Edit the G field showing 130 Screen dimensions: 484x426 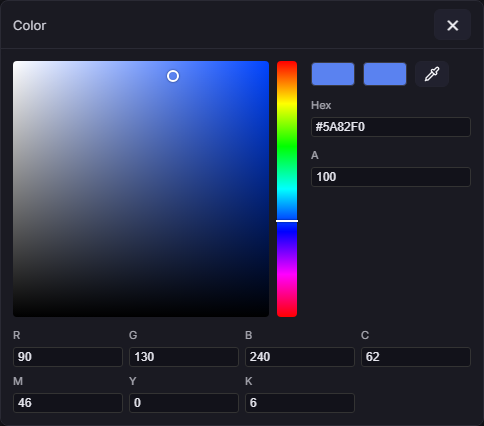[184, 357]
